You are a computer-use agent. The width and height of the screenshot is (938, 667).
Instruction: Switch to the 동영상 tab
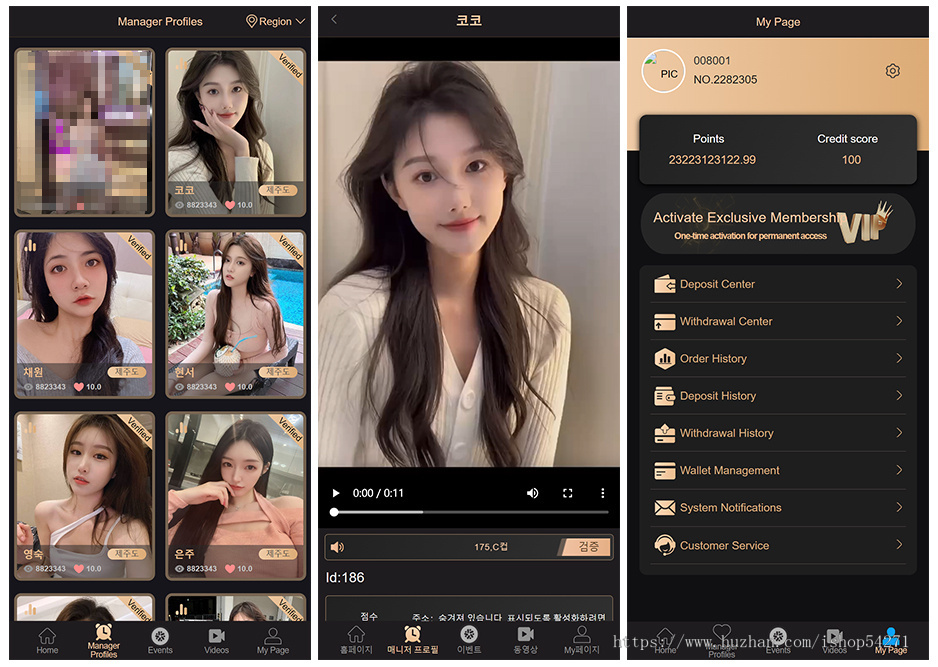(x=525, y=640)
